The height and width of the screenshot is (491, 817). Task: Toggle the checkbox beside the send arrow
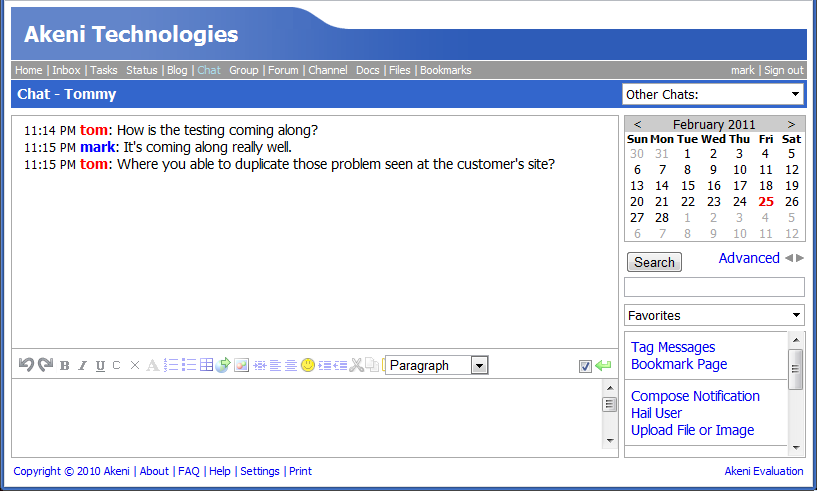585,366
